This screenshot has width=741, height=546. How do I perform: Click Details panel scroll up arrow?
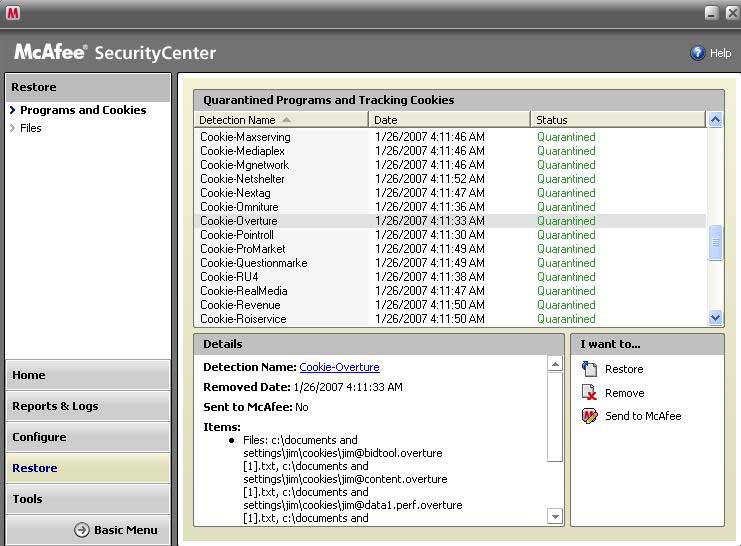click(555, 364)
